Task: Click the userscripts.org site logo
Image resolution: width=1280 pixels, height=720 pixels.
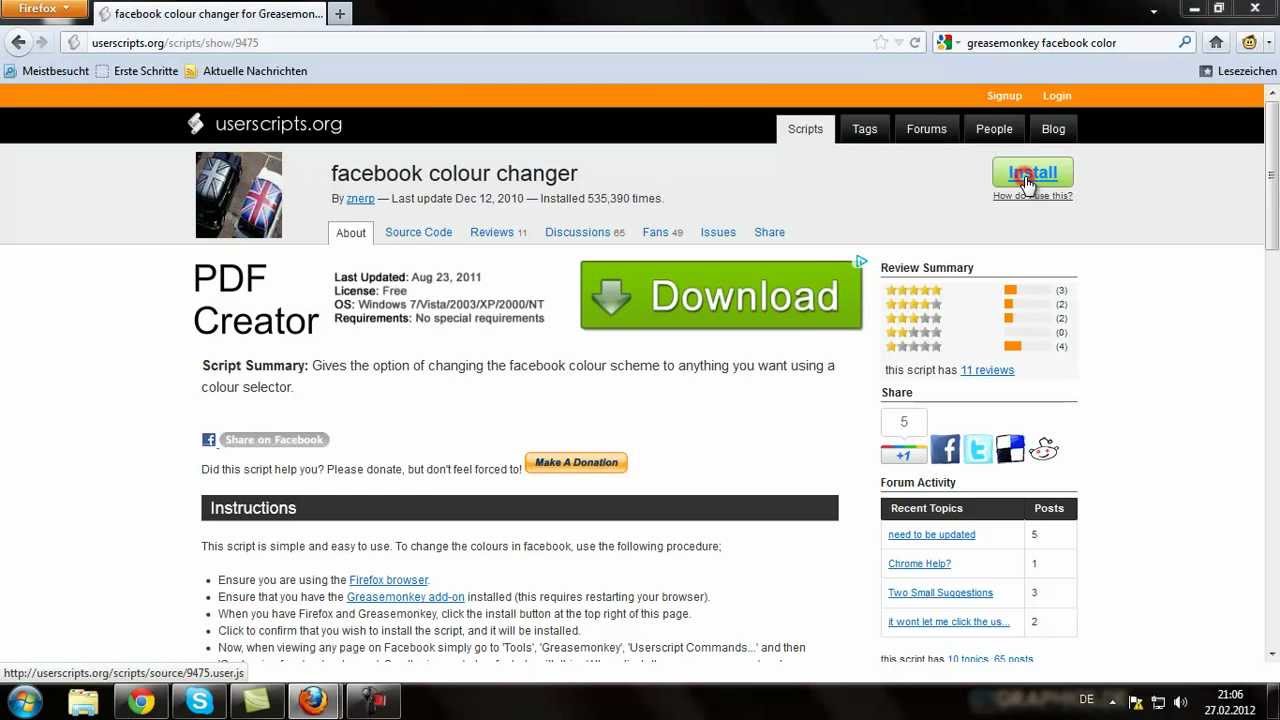Action: click(x=265, y=124)
